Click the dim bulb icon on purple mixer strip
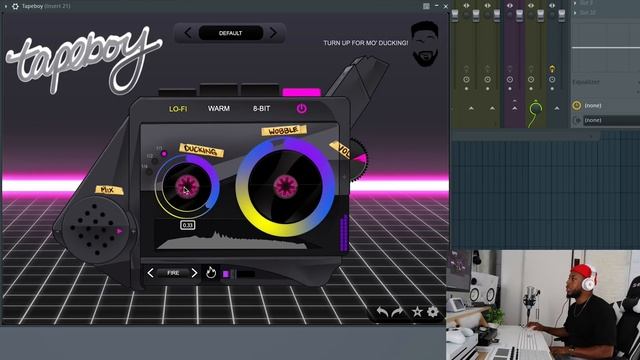 509,69
